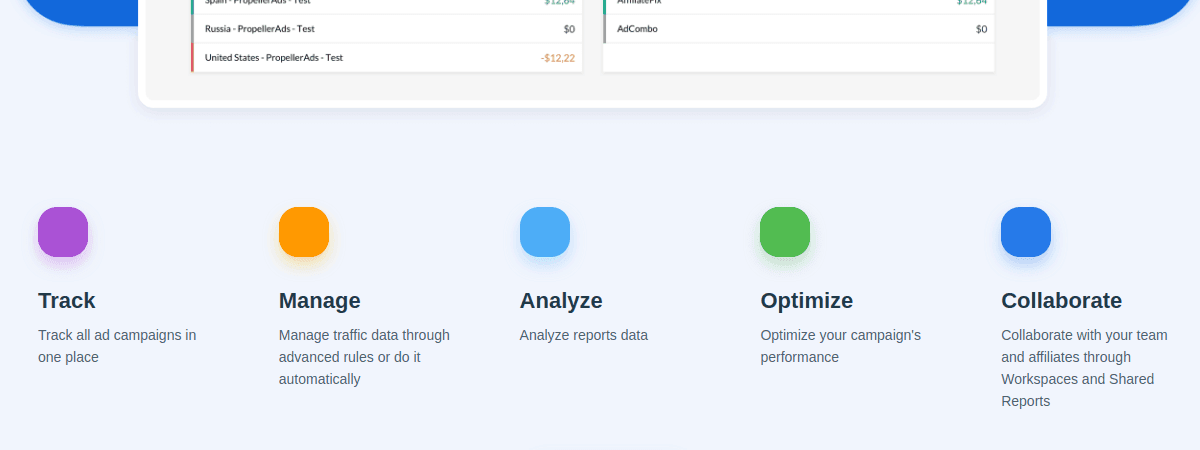
Task: Click "Collaborate with your team" description paragraph
Action: (1084, 368)
